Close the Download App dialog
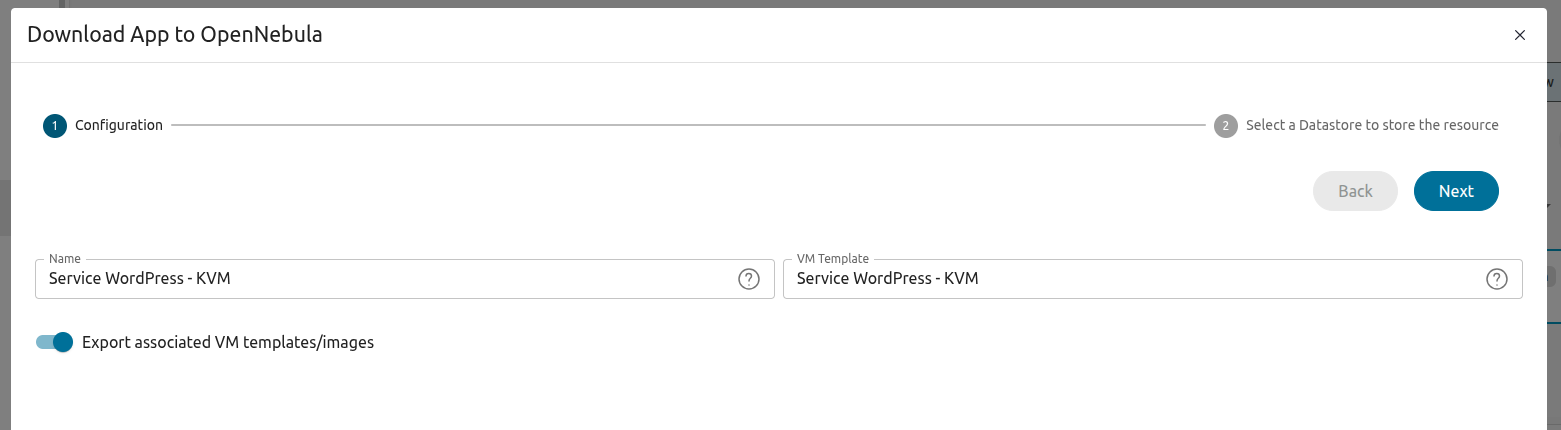Screen dimensions: 1561x430 pos(1519,35)
